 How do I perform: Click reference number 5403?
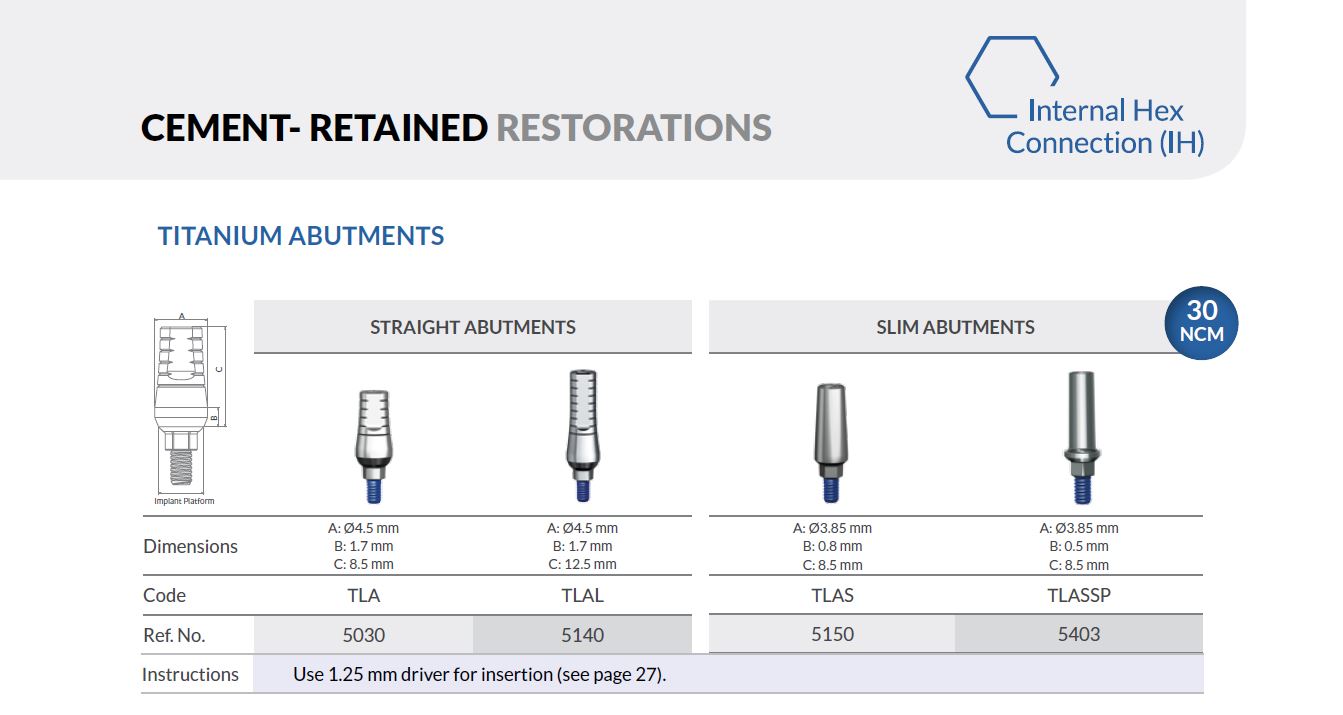point(1079,634)
